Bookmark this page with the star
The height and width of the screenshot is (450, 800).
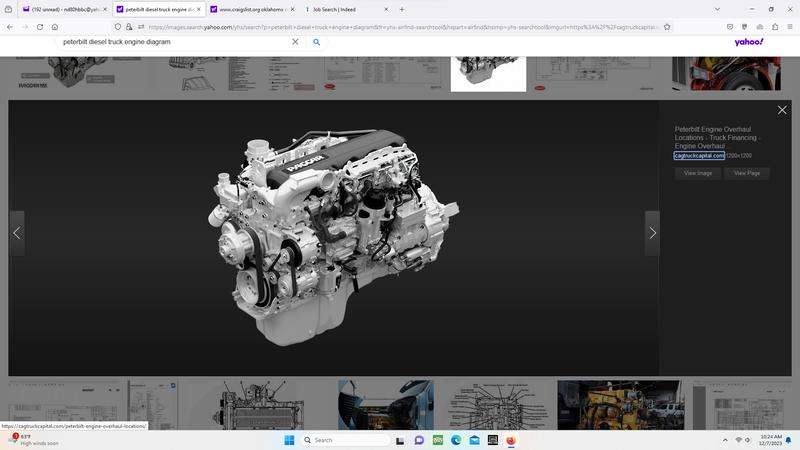tap(667, 27)
